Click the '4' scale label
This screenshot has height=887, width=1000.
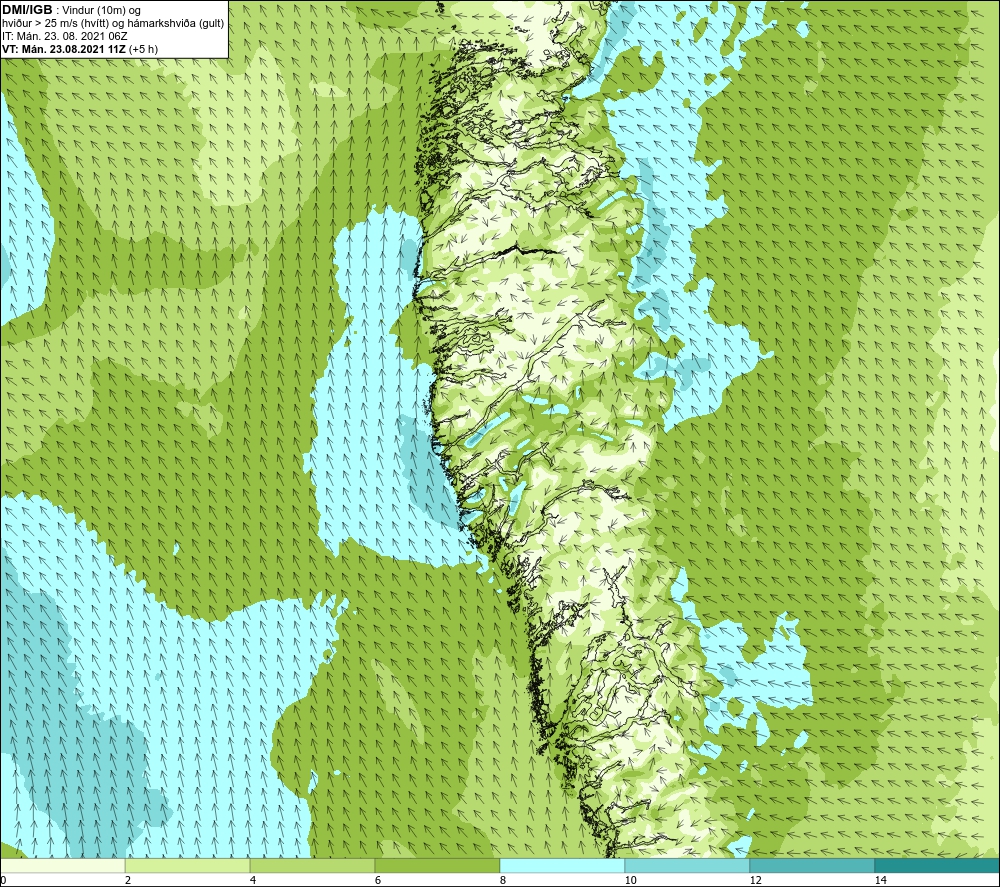(253, 881)
